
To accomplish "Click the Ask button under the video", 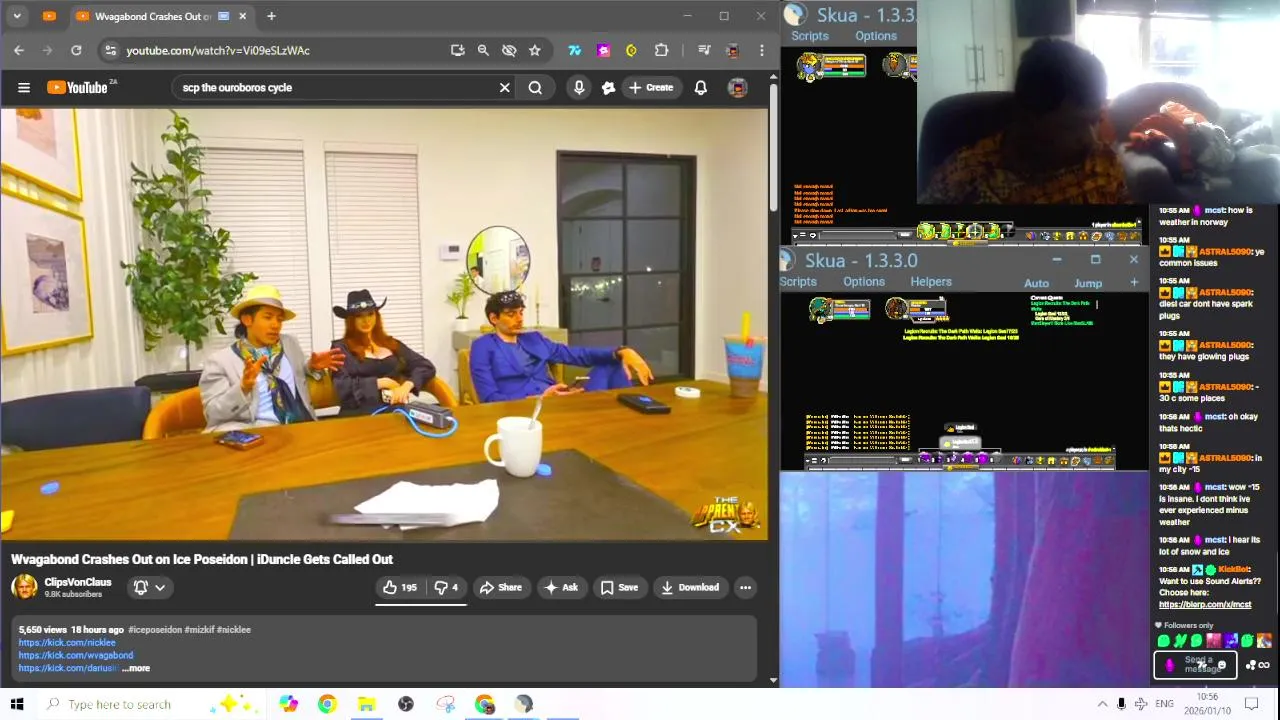I will click(x=561, y=588).
